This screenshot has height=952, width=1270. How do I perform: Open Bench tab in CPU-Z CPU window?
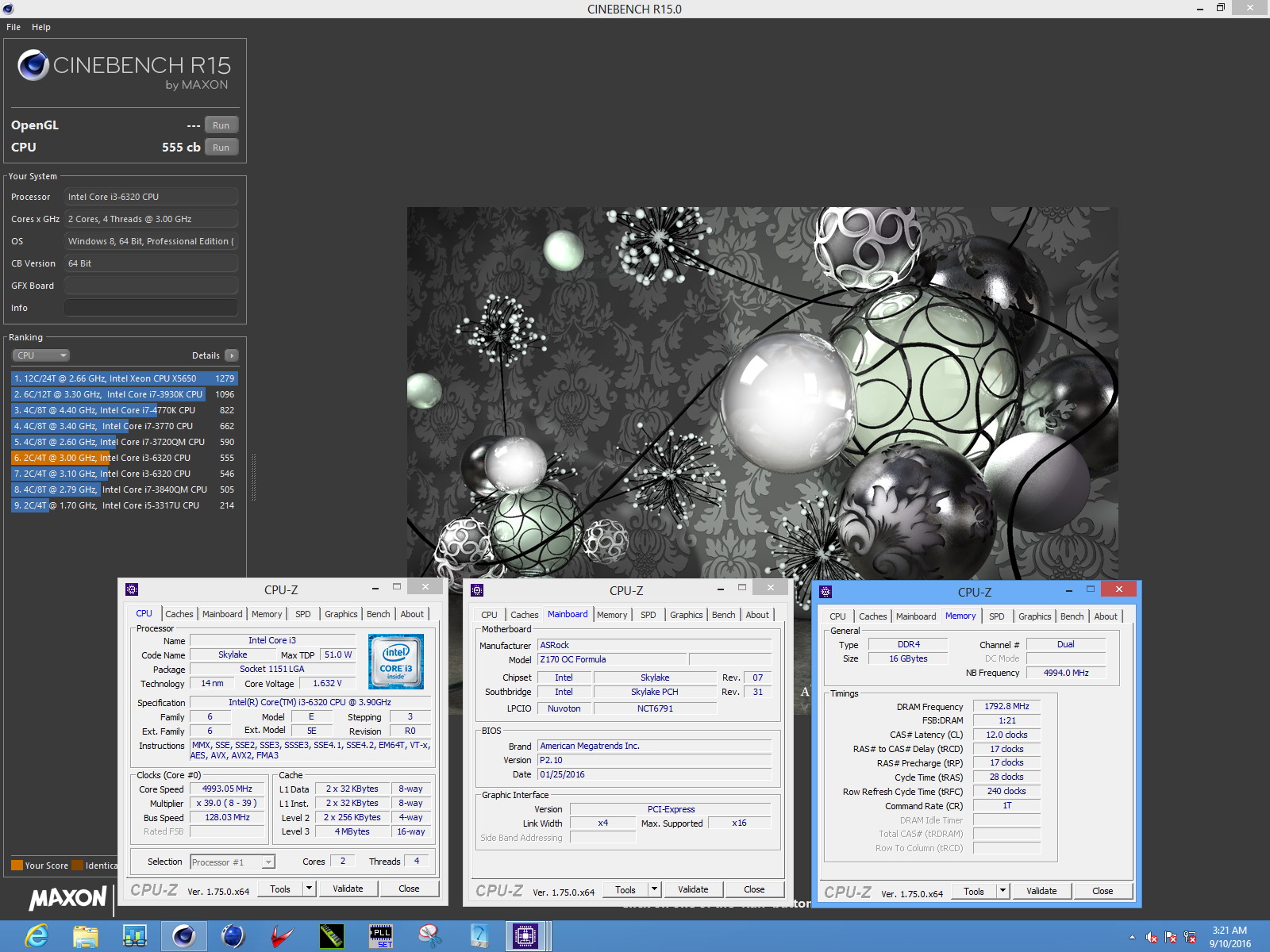pyautogui.click(x=379, y=614)
